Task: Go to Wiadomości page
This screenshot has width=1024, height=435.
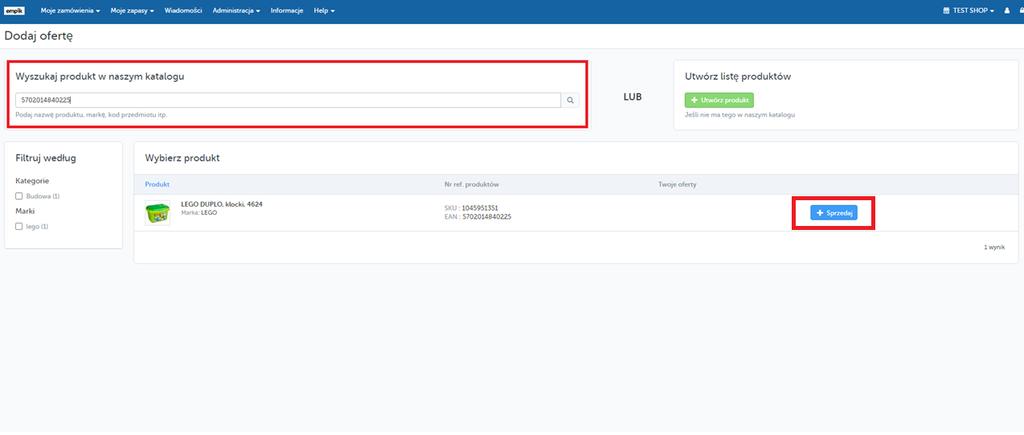Action: pos(184,11)
